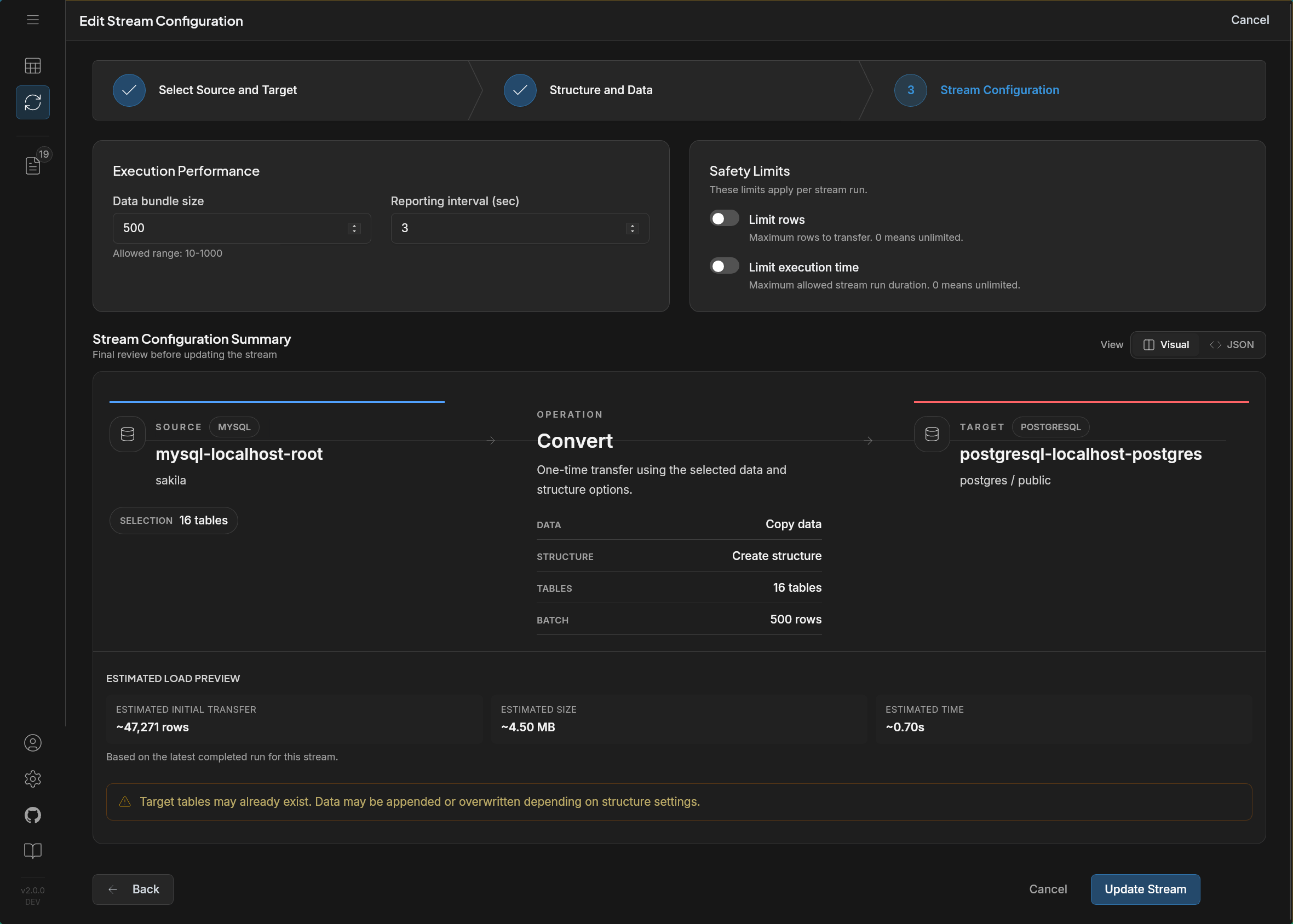Click postgresql-localhost-postgres connection name
The height and width of the screenshot is (924, 1293).
click(1081, 454)
